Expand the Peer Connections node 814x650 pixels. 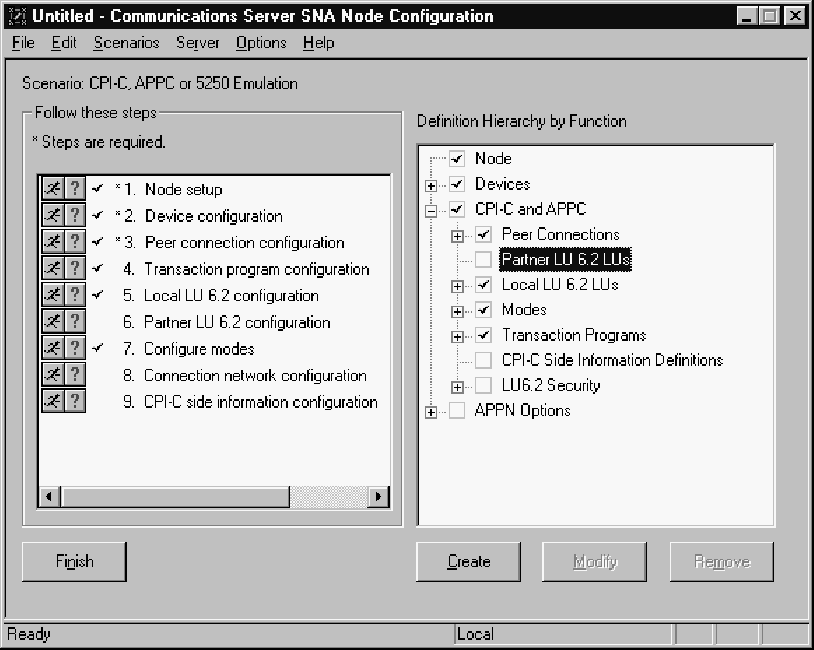pyautogui.click(x=457, y=236)
